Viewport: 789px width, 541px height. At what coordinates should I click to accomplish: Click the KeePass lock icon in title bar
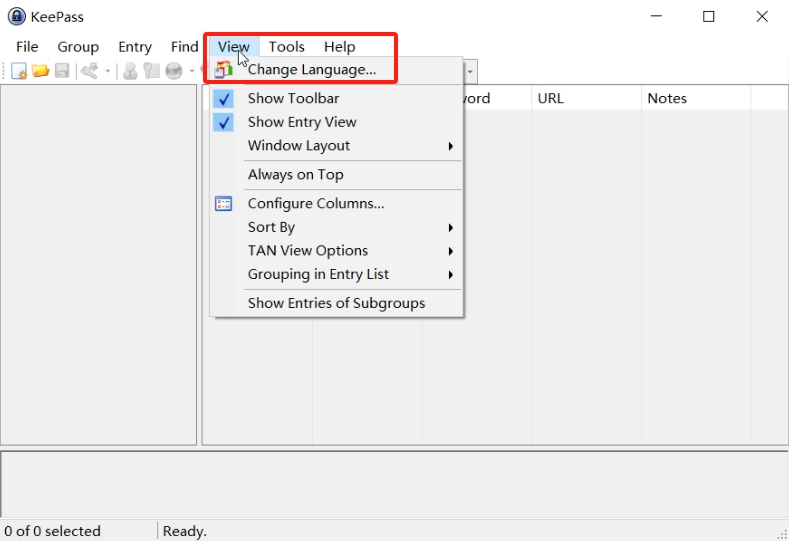[x=17, y=17]
